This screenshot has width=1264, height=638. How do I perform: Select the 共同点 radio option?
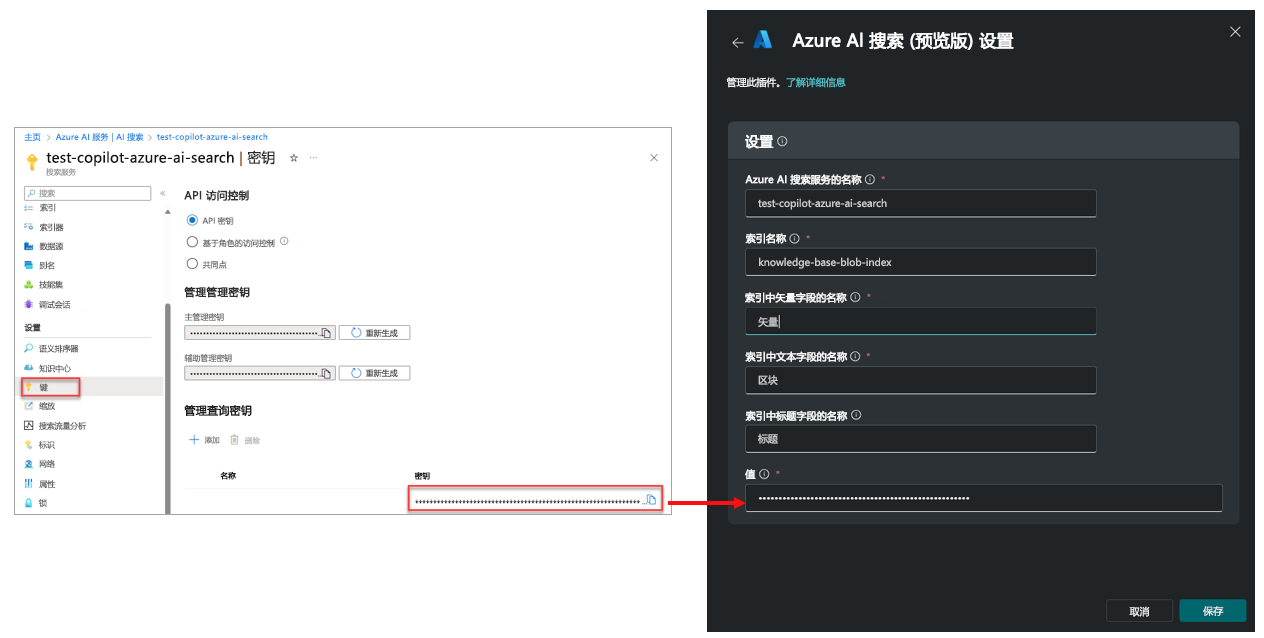190,263
